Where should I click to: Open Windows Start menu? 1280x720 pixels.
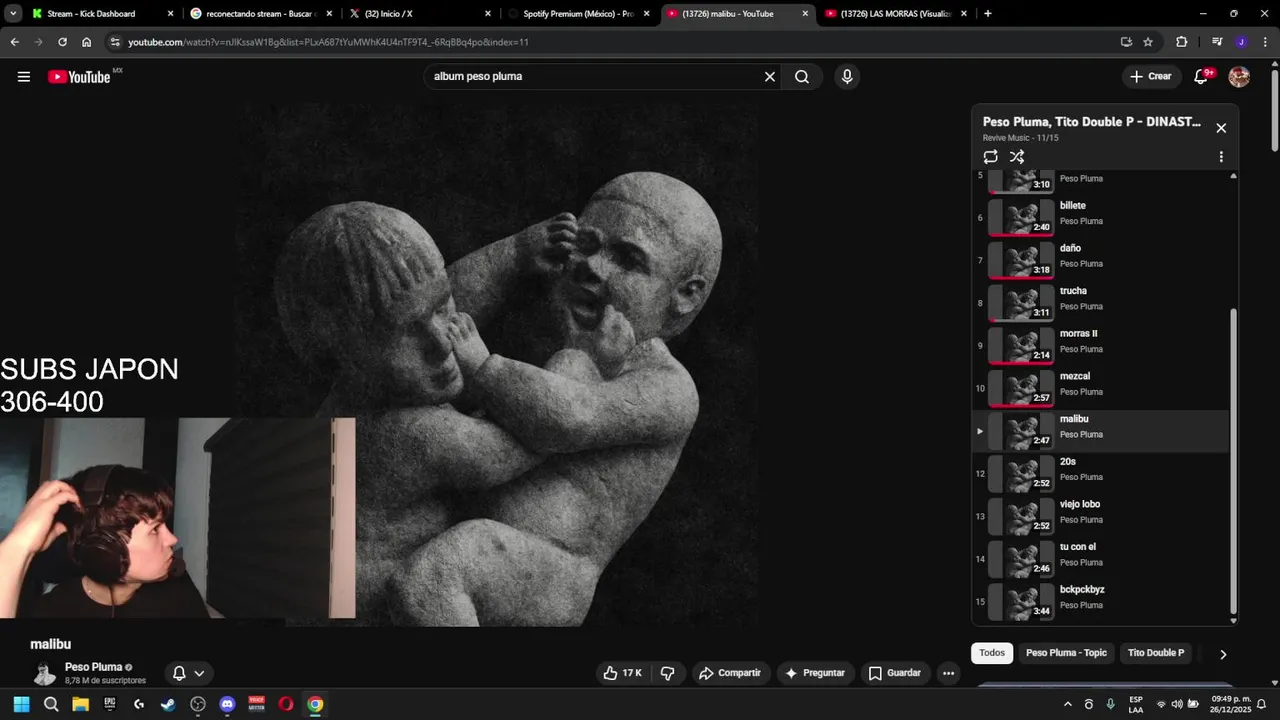[21, 704]
